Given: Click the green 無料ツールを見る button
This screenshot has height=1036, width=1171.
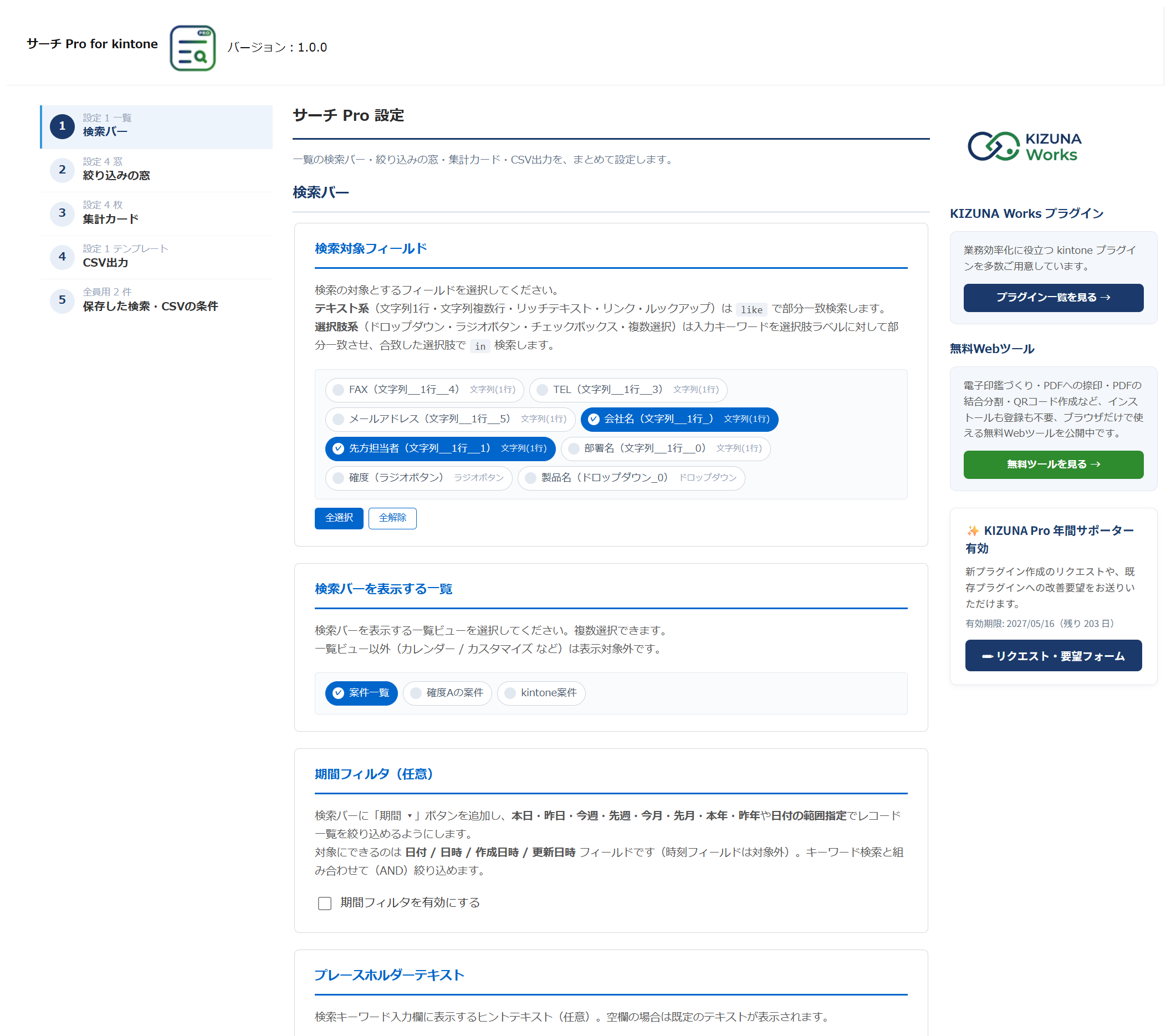Looking at the screenshot, I should pos(1053,465).
